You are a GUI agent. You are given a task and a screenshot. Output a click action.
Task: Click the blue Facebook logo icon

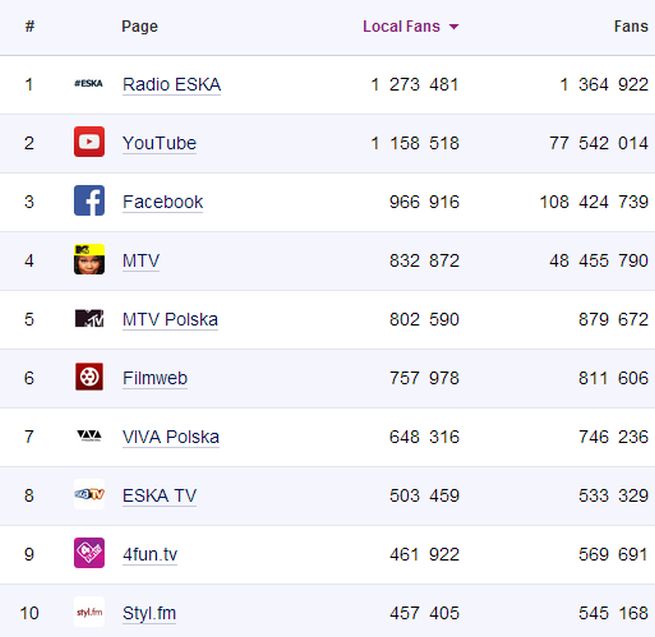coord(89,201)
